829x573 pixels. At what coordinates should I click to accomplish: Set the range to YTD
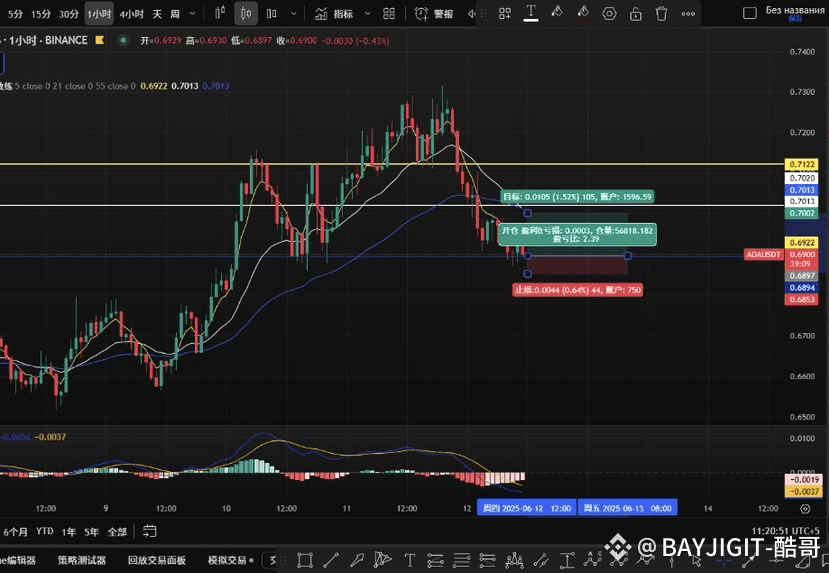coord(45,531)
